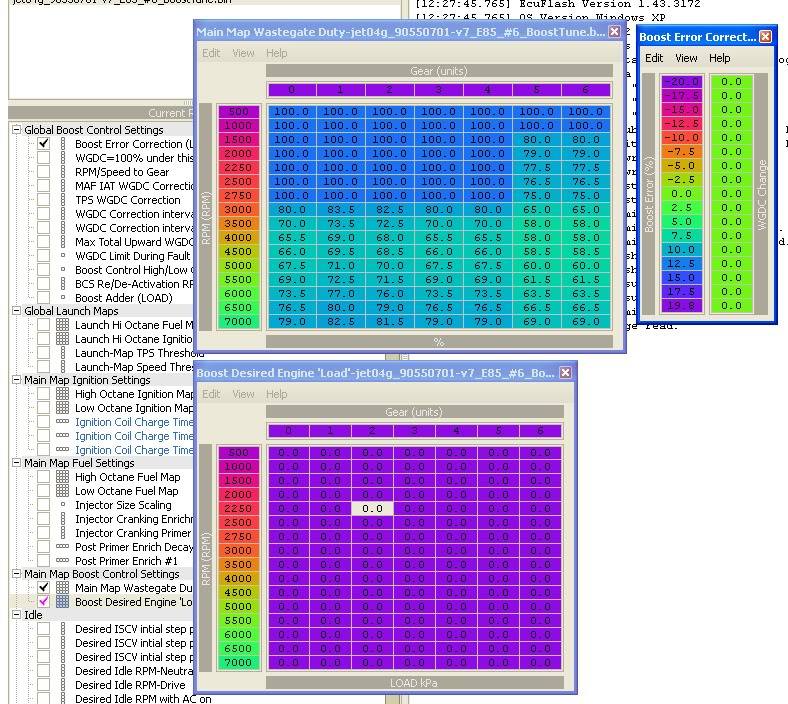Collapse Main Map Ignition Settings group
This screenshot has width=788, height=704.
tap(17, 380)
